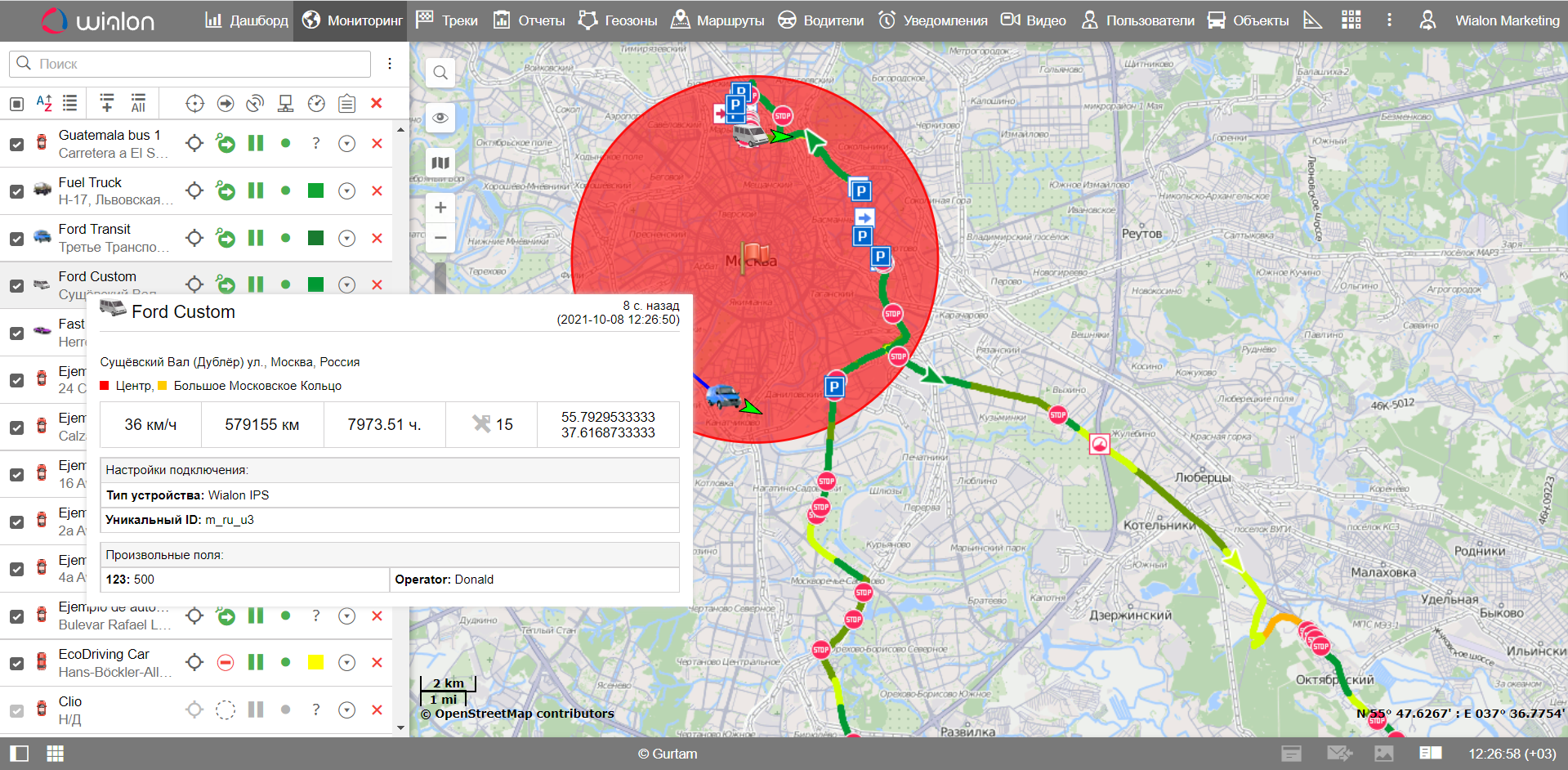Open Ejemplo de auto row dropdown
The height and width of the screenshot is (770, 1568).
tap(346, 616)
